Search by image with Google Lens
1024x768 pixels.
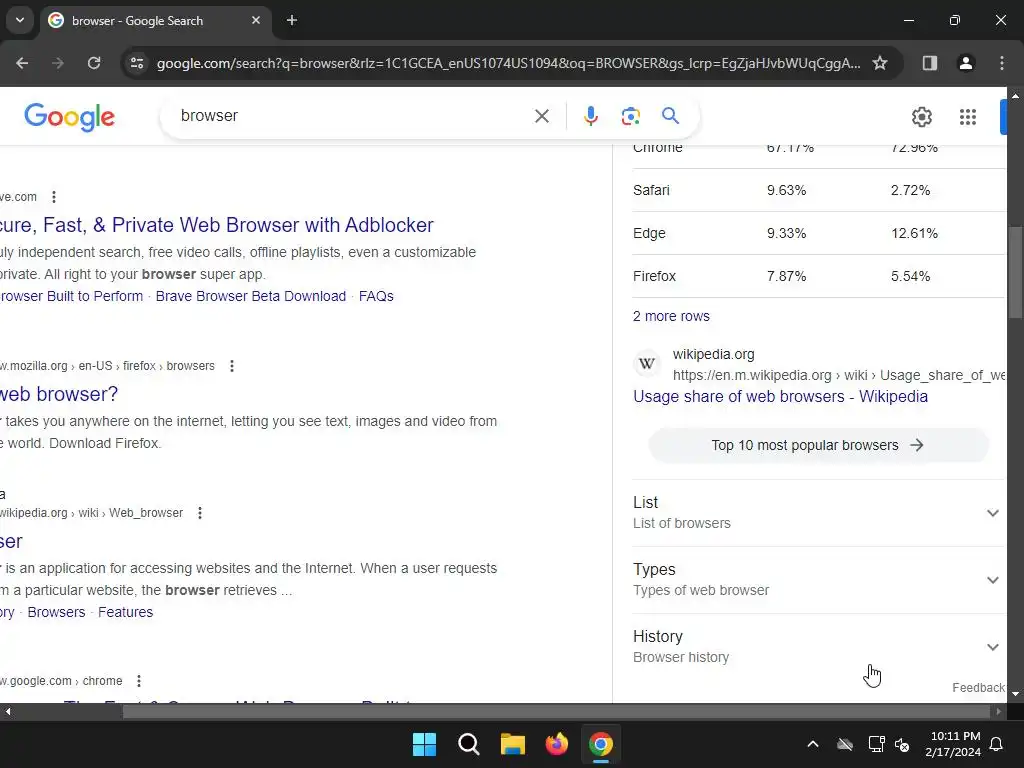pyautogui.click(x=630, y=116)
